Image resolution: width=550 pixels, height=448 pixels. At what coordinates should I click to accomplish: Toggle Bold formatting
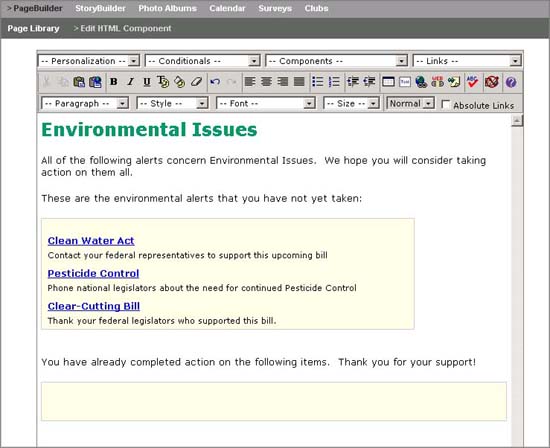coord(113,82)
